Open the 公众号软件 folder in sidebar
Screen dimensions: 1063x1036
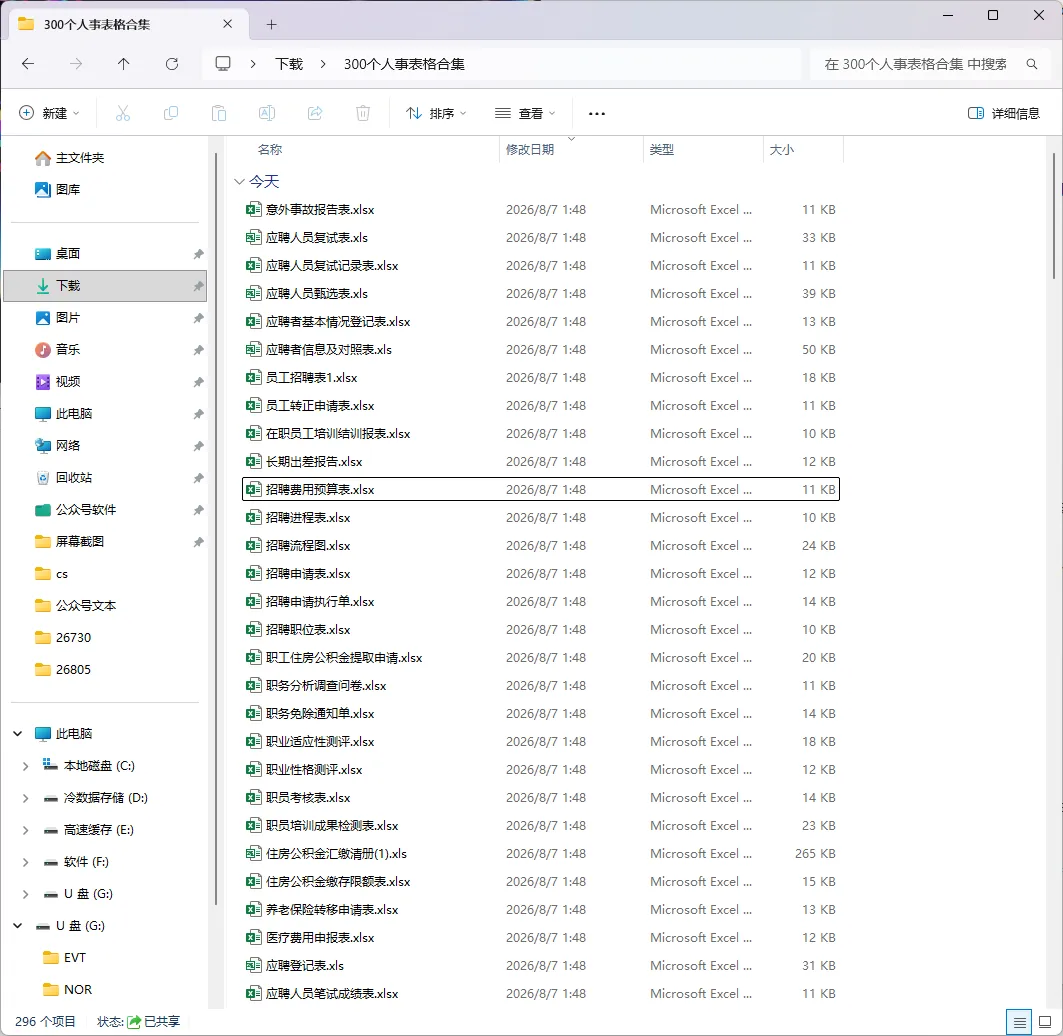pyautogui.click(x=75, y=510)
